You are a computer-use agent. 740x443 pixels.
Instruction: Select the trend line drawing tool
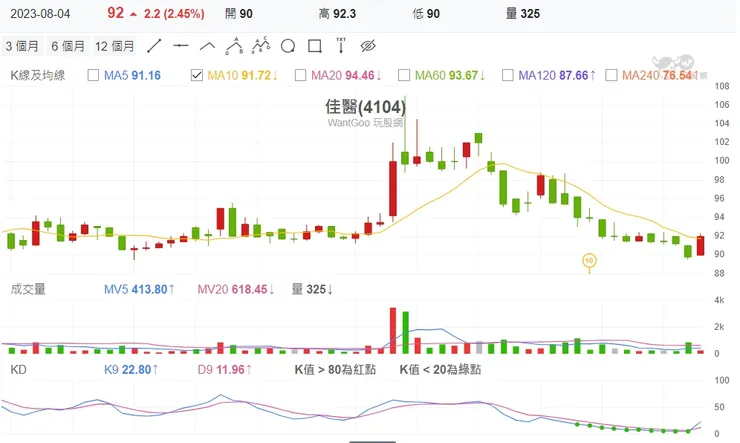(154, 46)
